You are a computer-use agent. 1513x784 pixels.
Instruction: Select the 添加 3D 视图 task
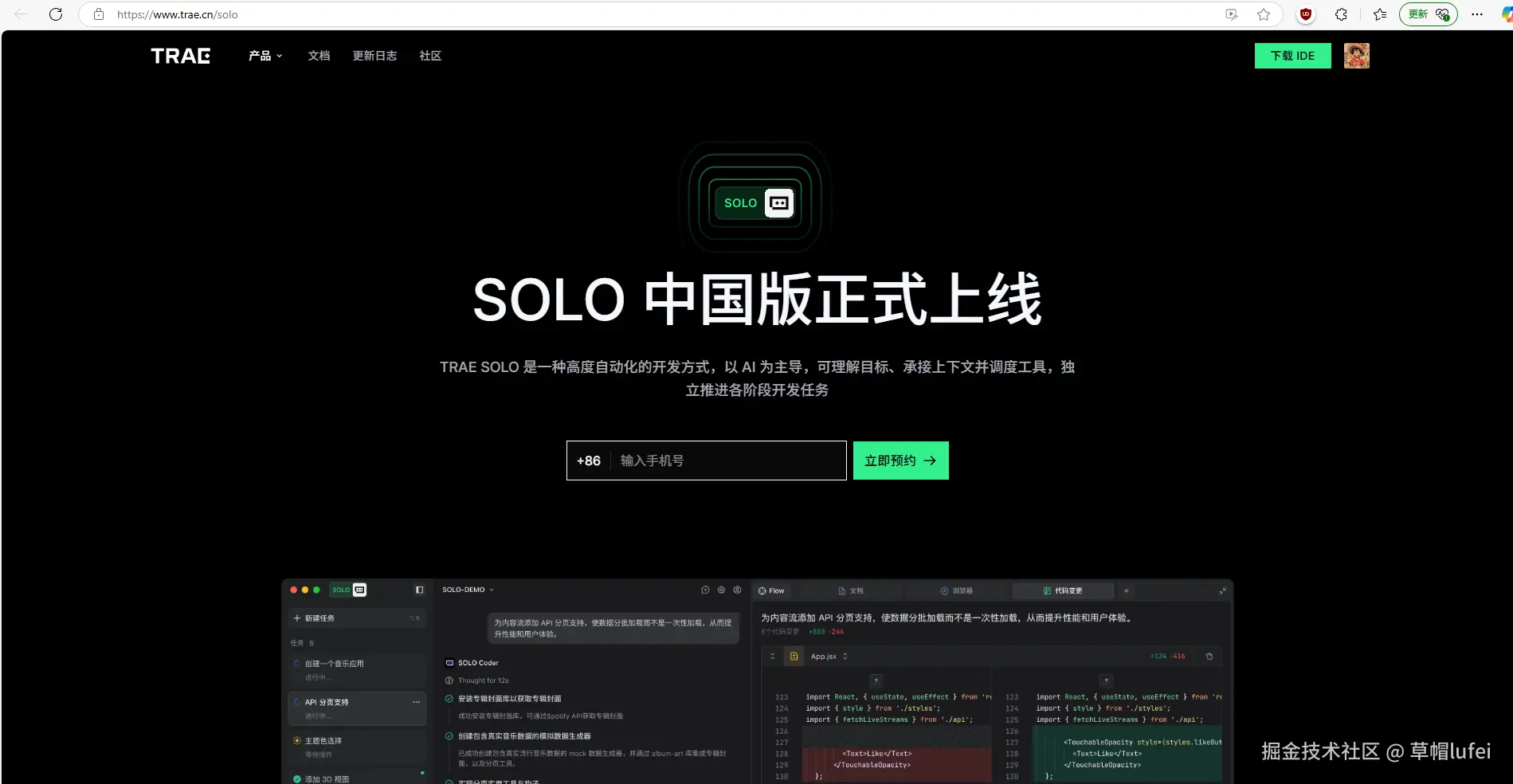357,778
